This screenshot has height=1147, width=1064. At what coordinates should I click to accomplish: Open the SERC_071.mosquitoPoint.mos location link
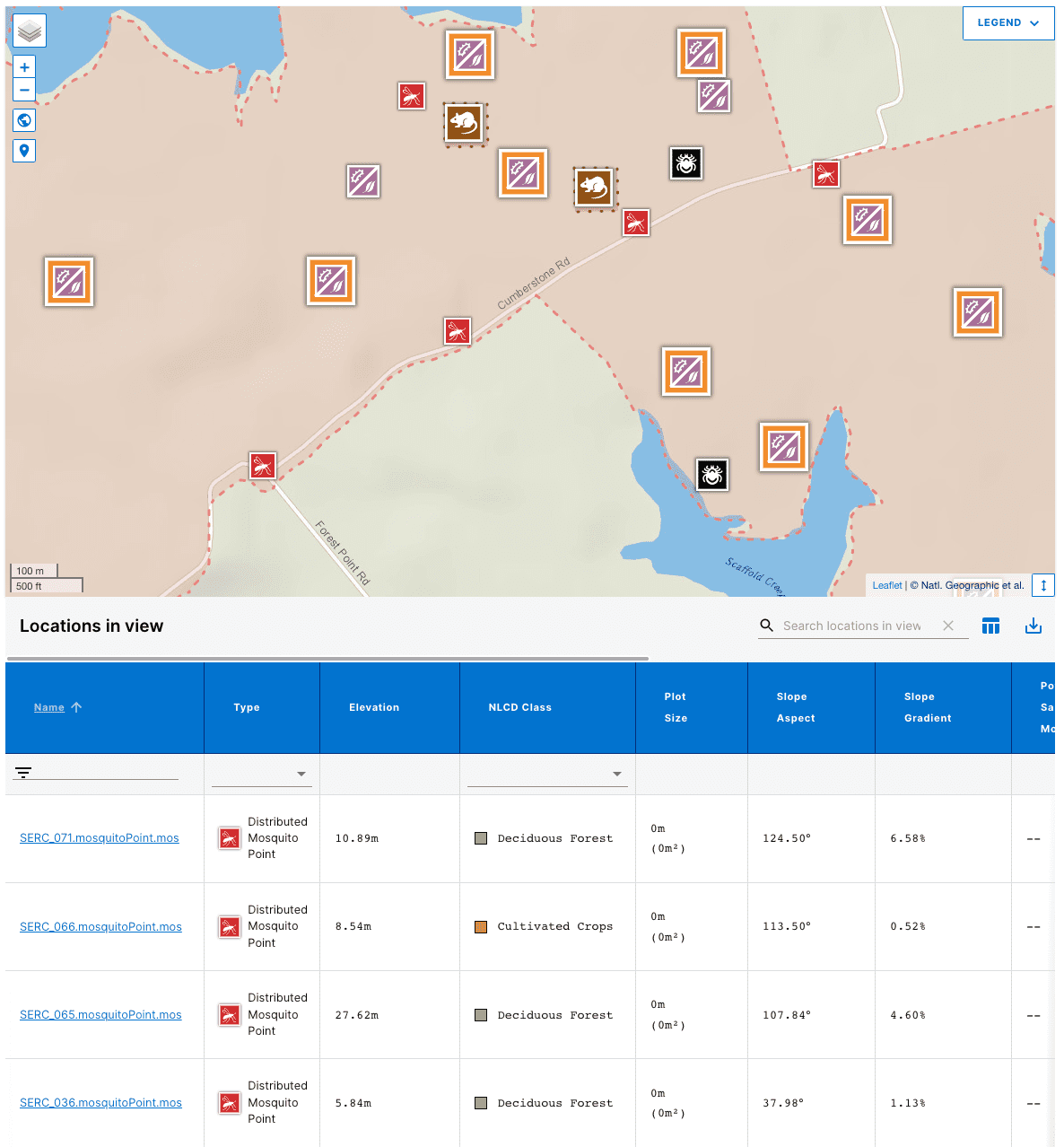[99, 837]
